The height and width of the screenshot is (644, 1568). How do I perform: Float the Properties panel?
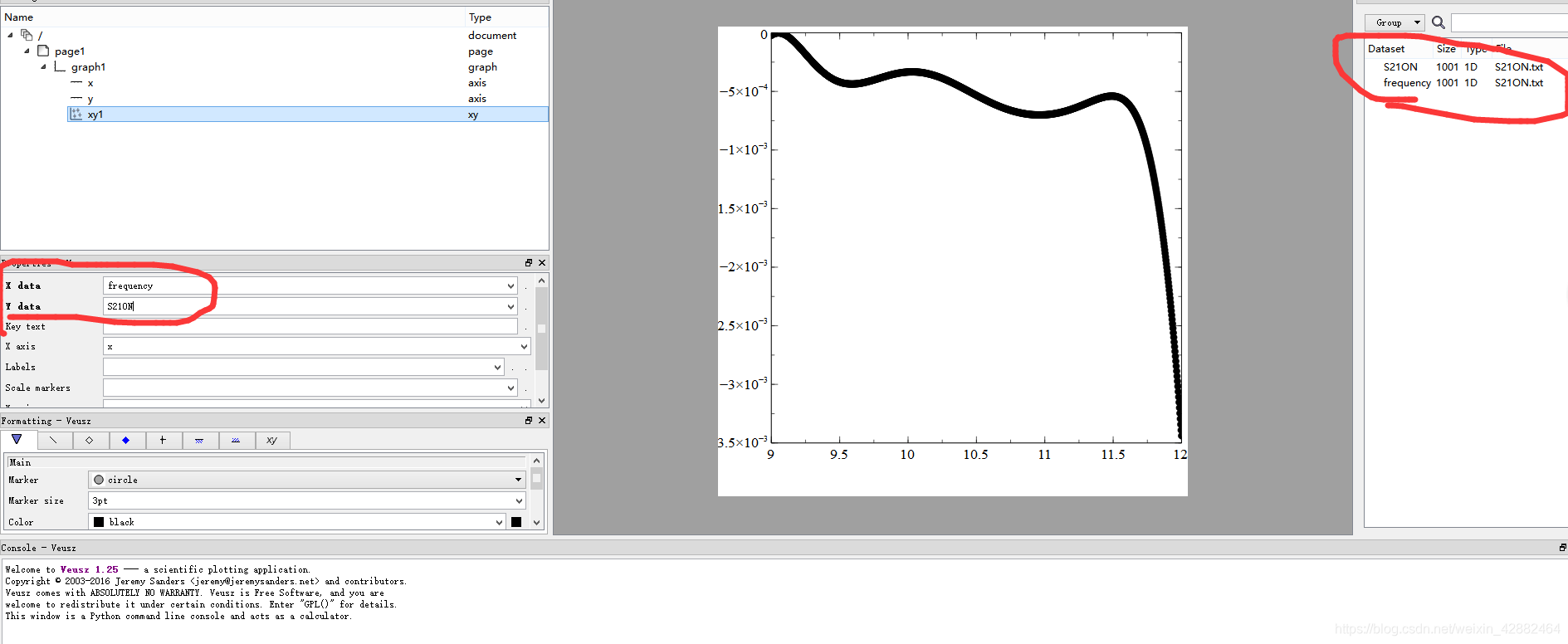[529, 262]
